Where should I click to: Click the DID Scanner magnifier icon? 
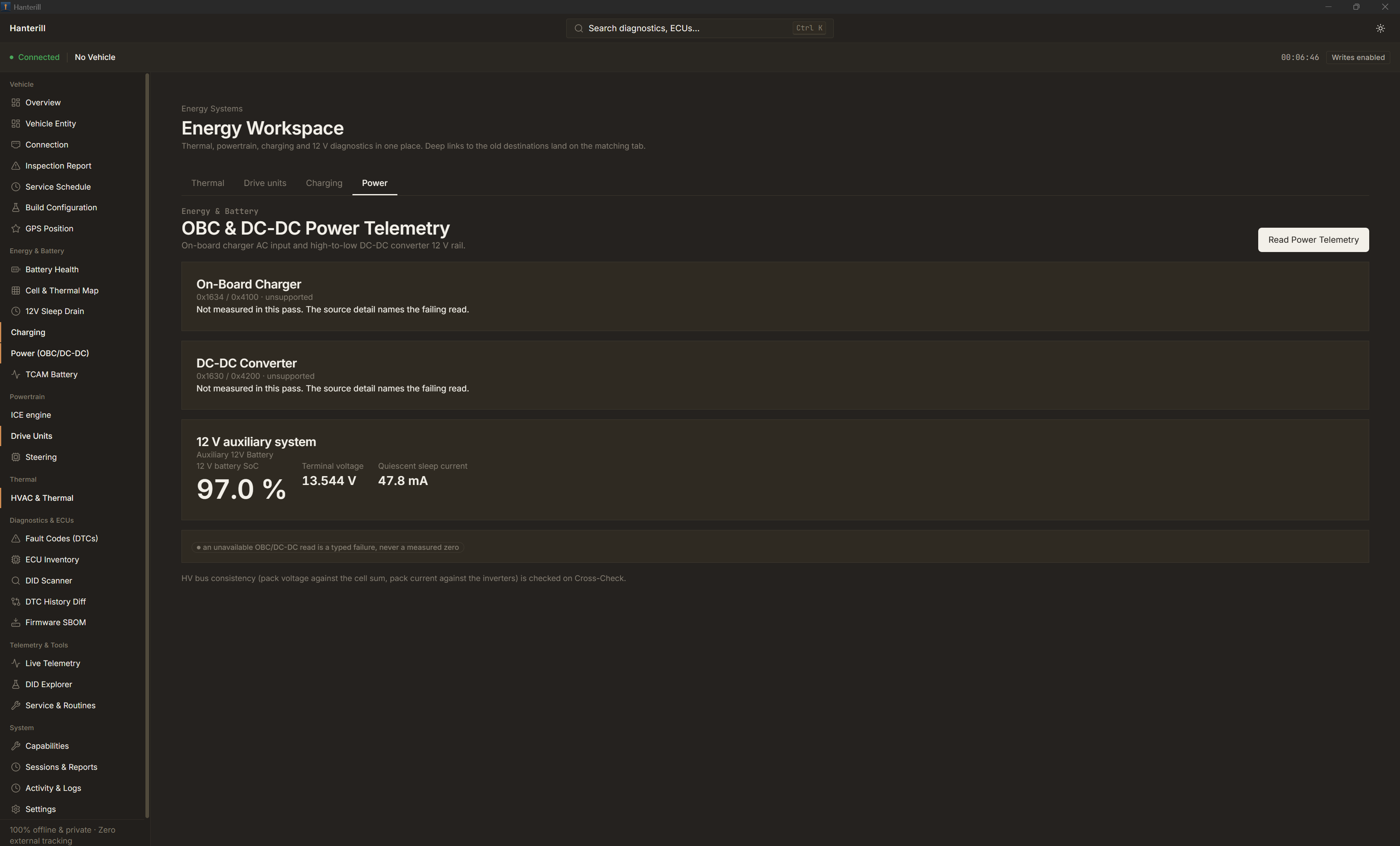click(x=15, y=581)
